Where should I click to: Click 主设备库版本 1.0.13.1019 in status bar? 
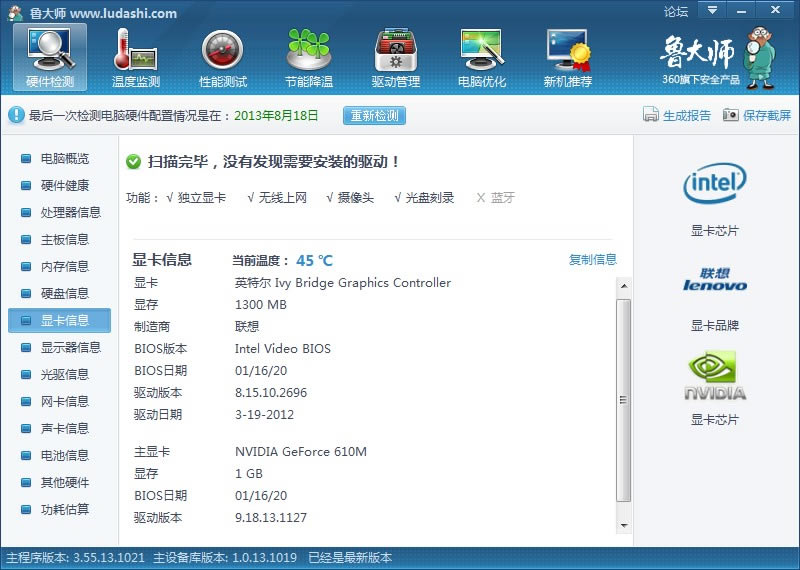pos(225,557)
